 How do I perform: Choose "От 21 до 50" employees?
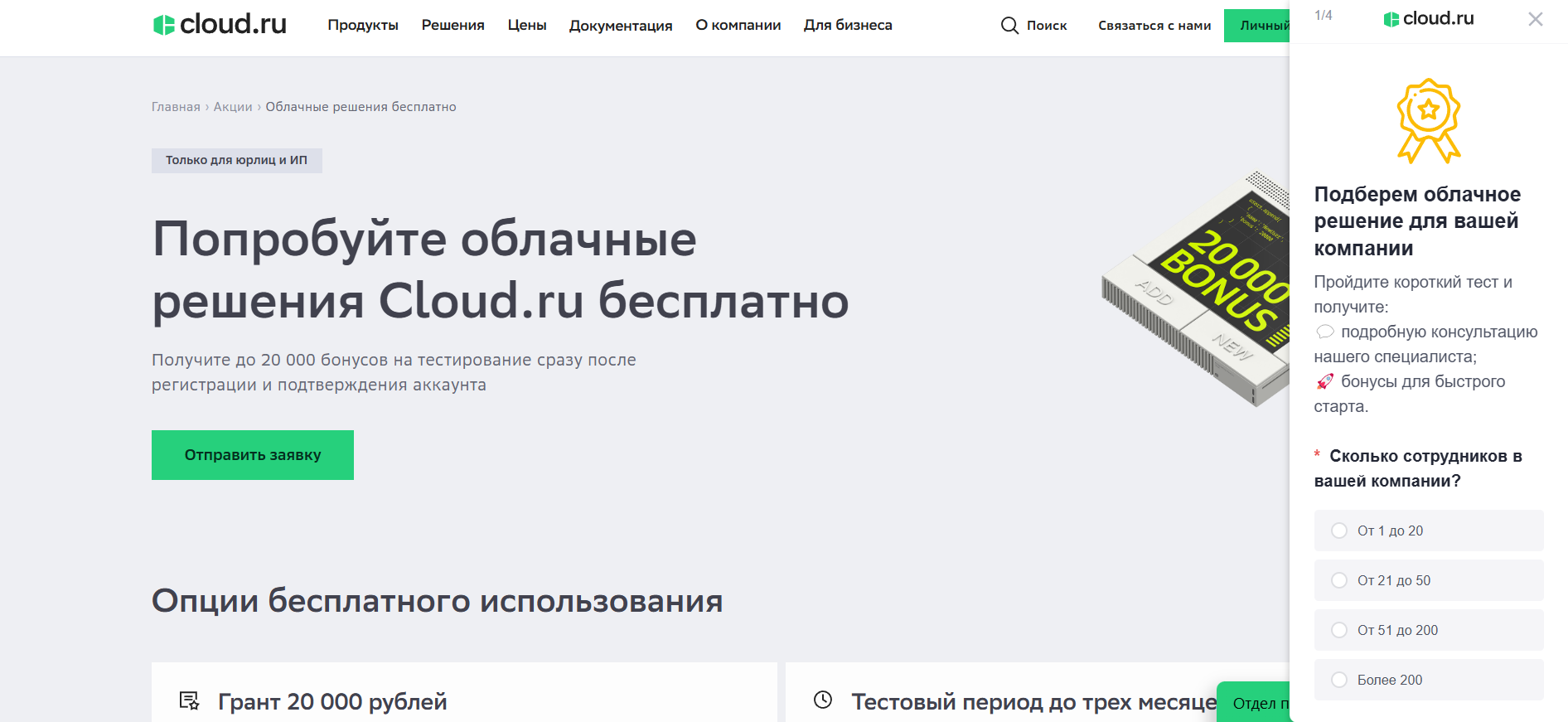point(1339,580)
